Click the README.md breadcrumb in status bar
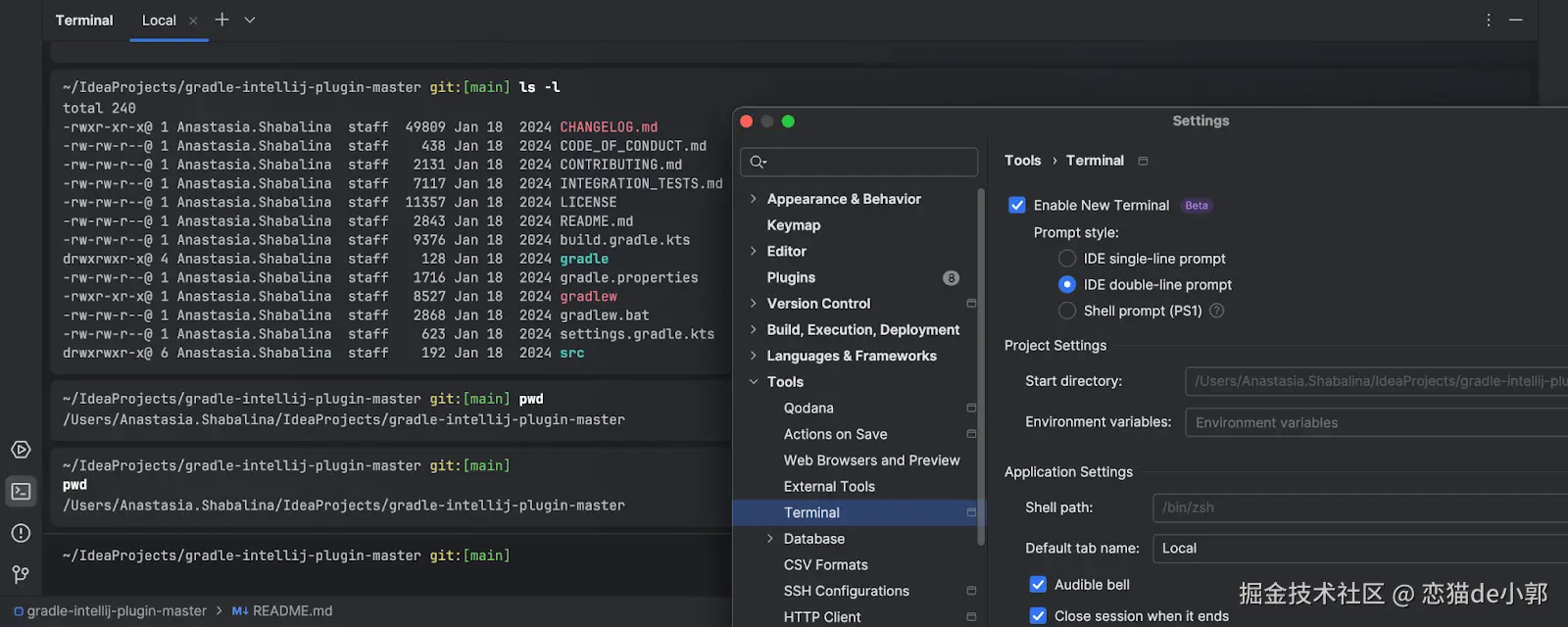Image resolution: width=1568 pixels, height=627 pixels. (x=292, y=611)
